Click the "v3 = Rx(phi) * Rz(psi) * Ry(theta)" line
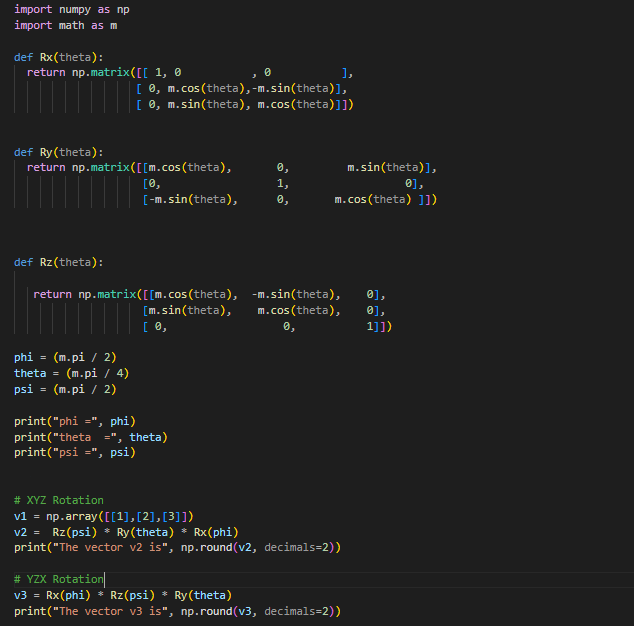Image resolution: width=634 pixels, height=626 pixels. click(x=123, y=595)
